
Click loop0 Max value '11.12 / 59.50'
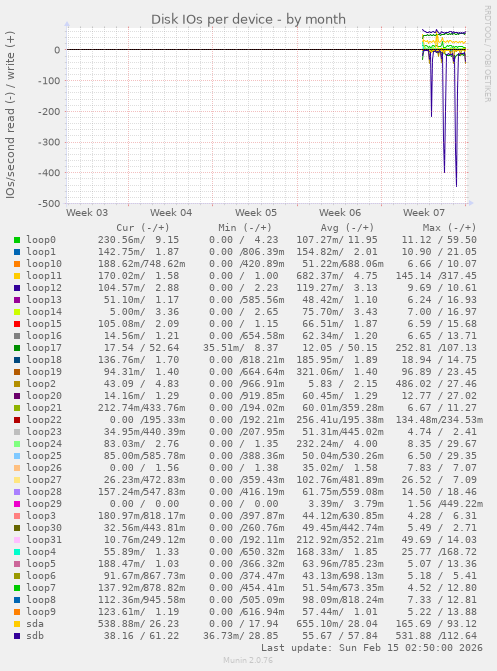[439, 240]
